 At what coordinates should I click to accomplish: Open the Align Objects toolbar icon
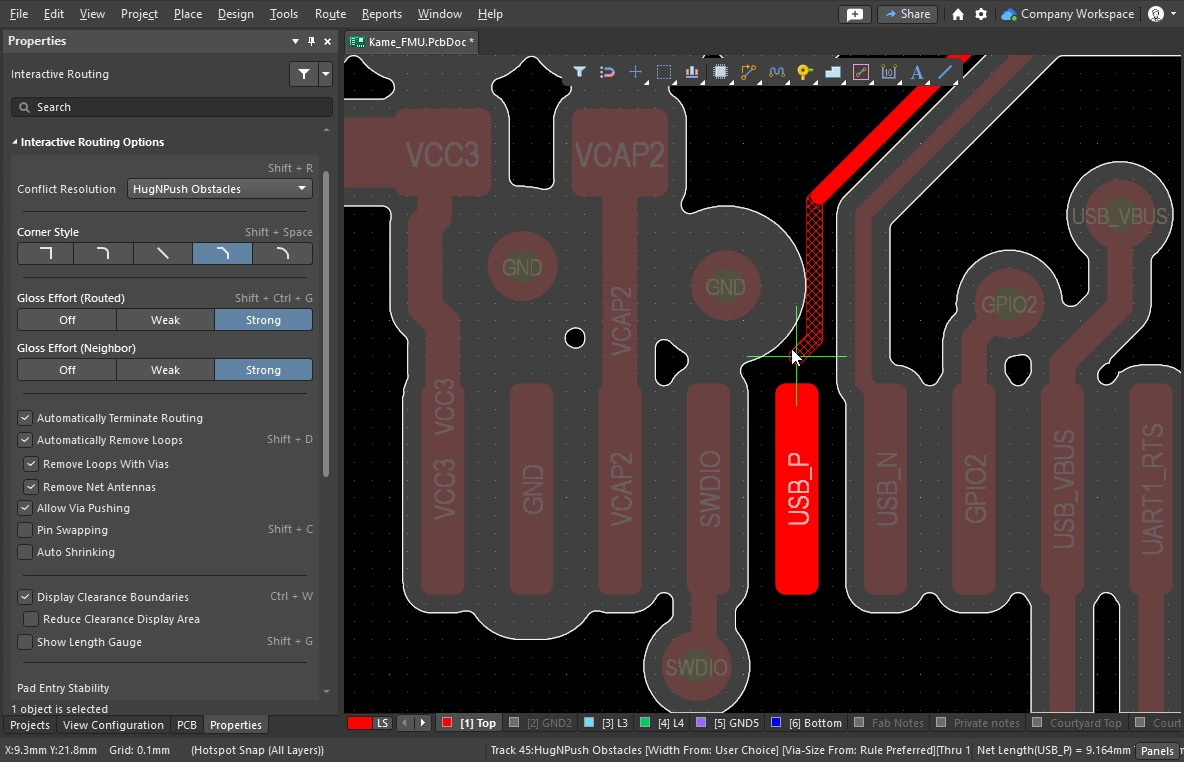692,72
